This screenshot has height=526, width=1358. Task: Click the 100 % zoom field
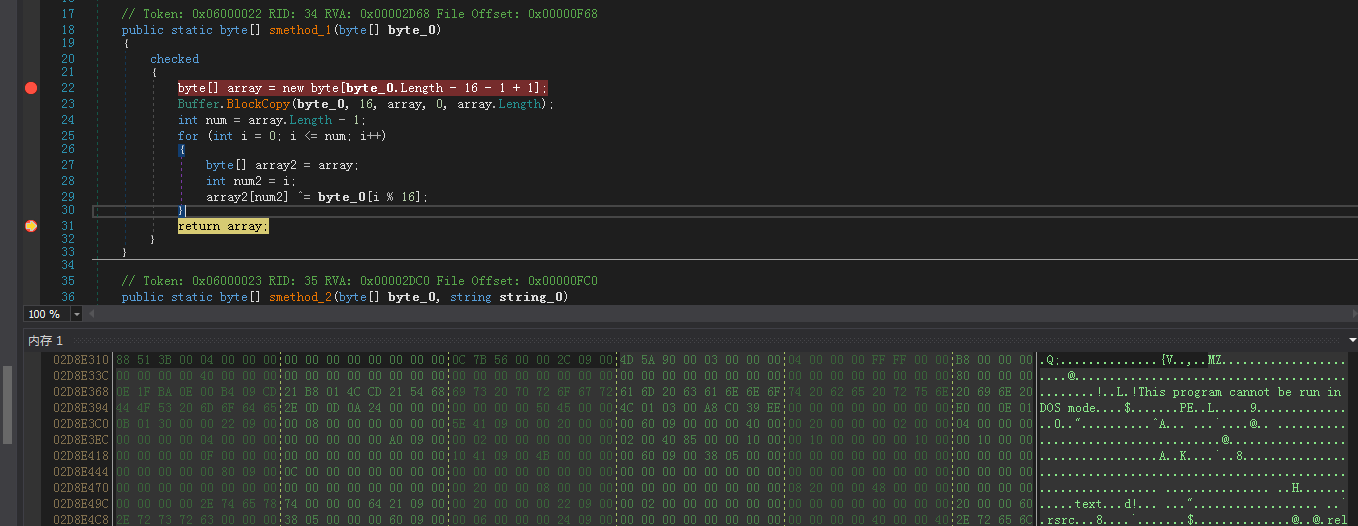point(45,314)
